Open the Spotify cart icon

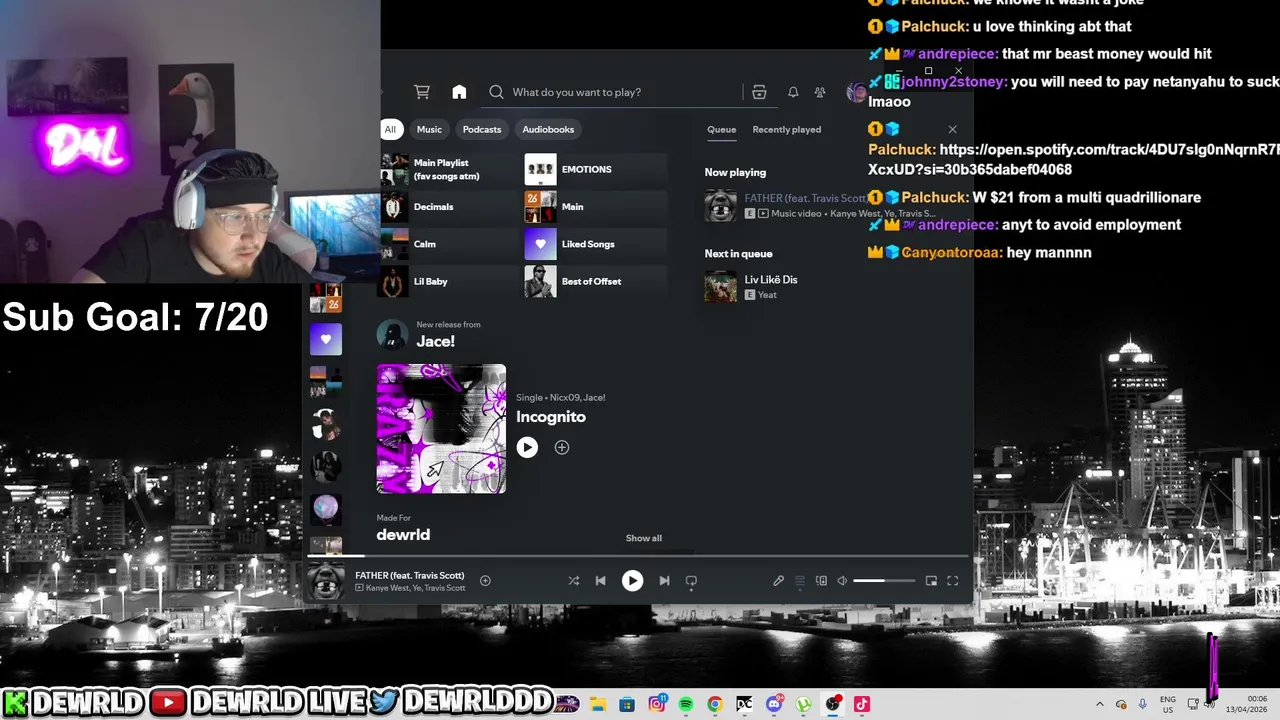click(x=422, y=92)
